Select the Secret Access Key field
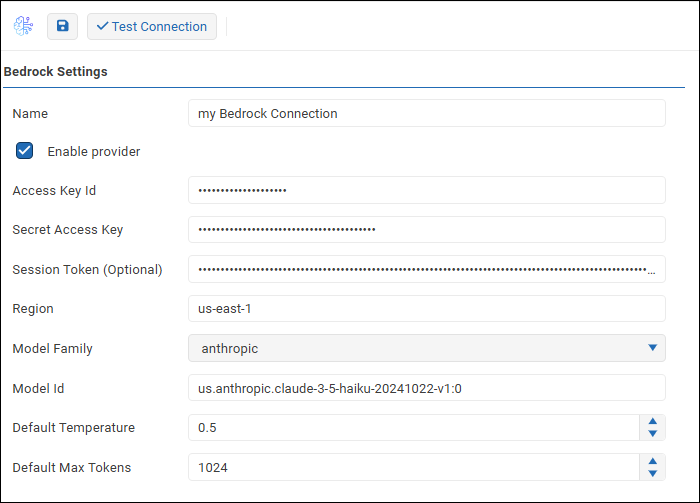 (x=426, y=229)
